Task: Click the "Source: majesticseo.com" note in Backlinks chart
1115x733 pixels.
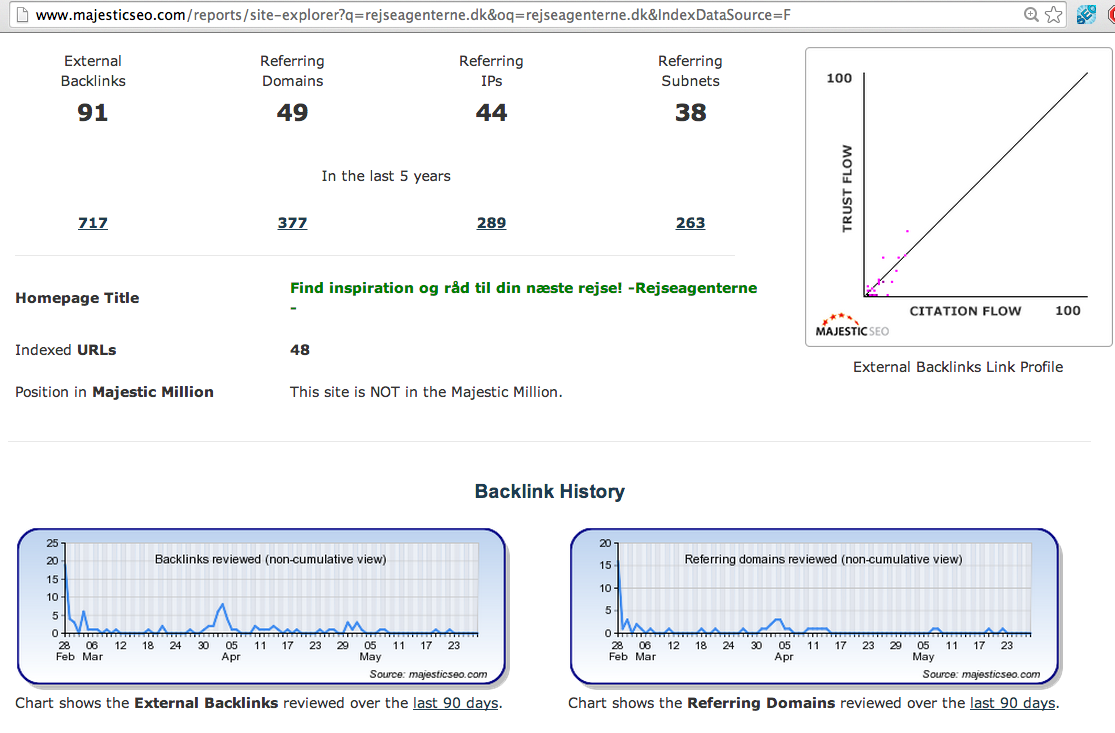Action: [x=428, y=674]
